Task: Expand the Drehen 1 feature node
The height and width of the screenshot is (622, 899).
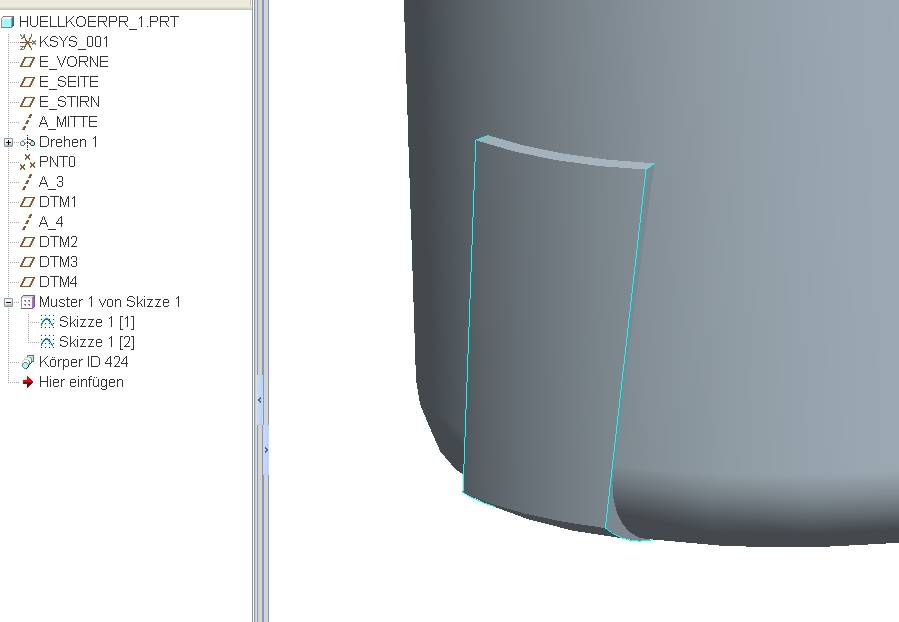Action: [x=8, y=142]
